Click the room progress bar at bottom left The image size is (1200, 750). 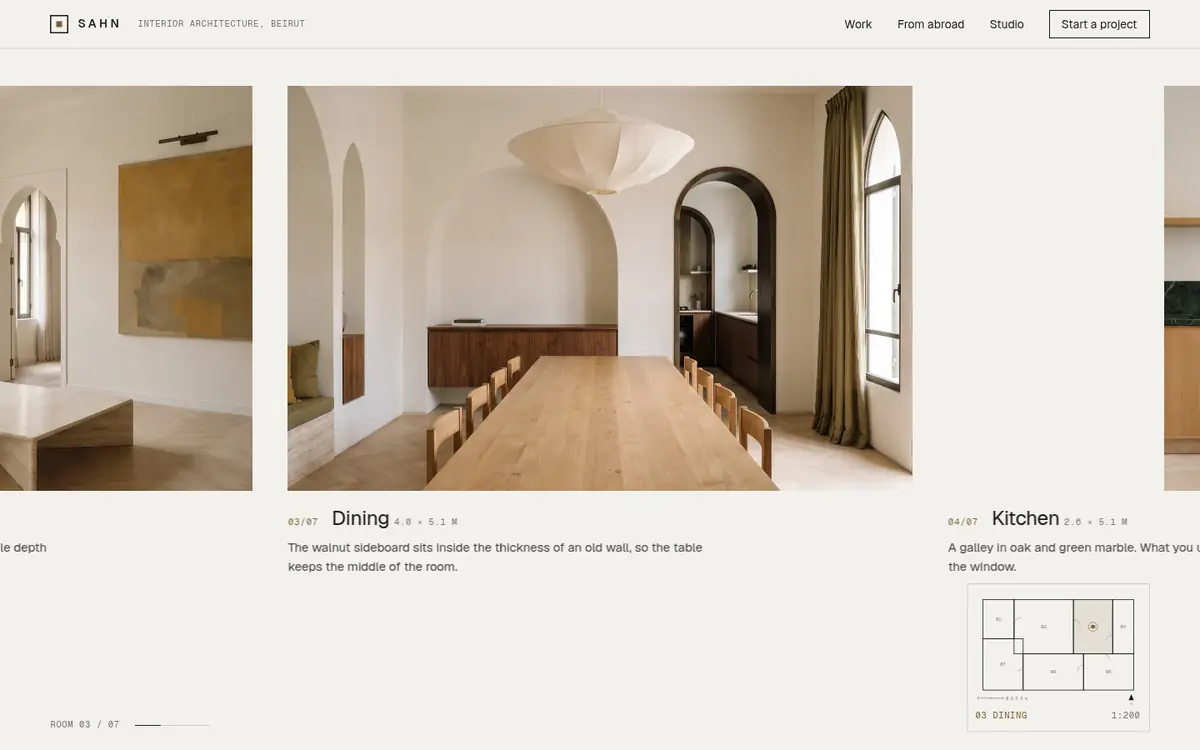tap(172, 724)
